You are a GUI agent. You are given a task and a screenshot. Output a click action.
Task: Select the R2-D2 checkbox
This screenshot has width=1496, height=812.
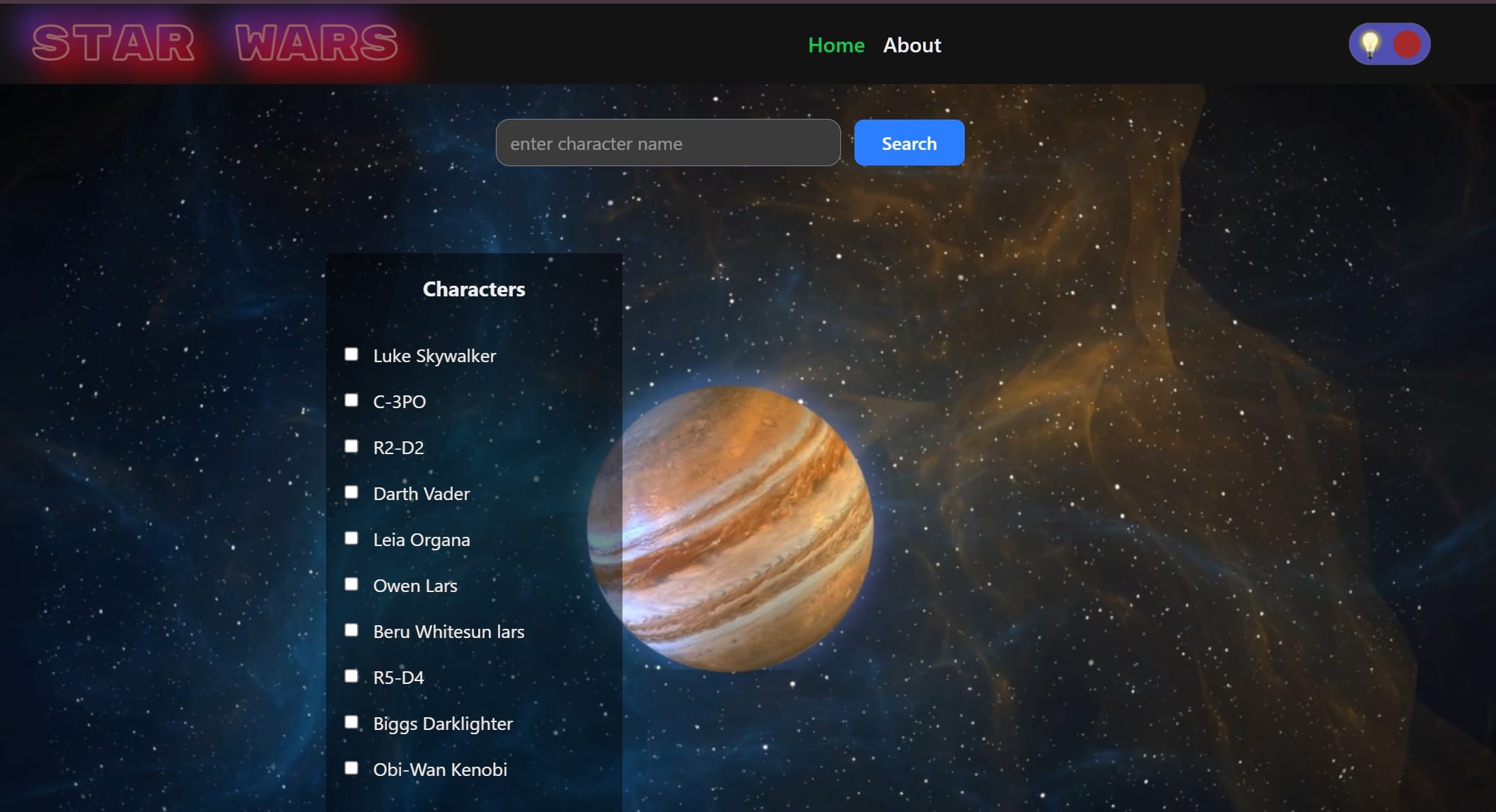[352, 446]
